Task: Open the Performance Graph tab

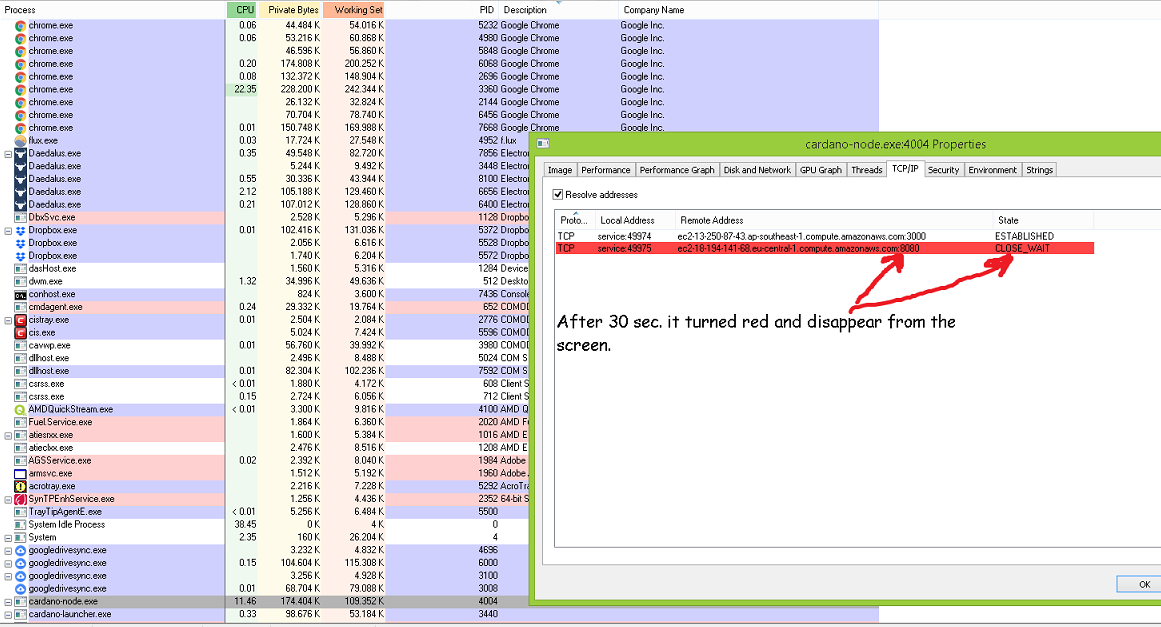Action: coord(677,170)
